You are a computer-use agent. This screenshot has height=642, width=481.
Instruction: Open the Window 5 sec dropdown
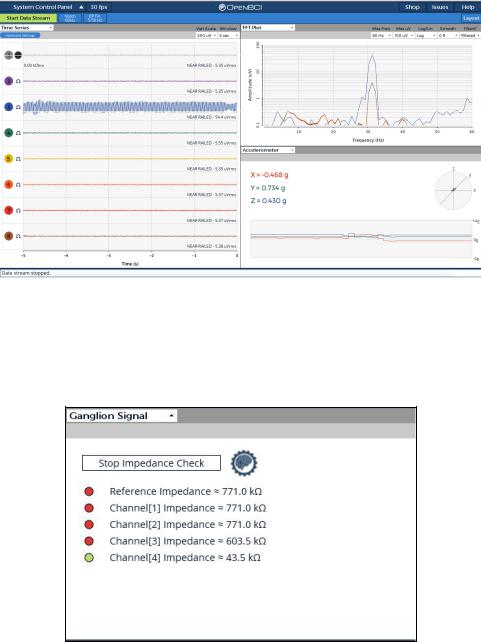coord(228,36)
